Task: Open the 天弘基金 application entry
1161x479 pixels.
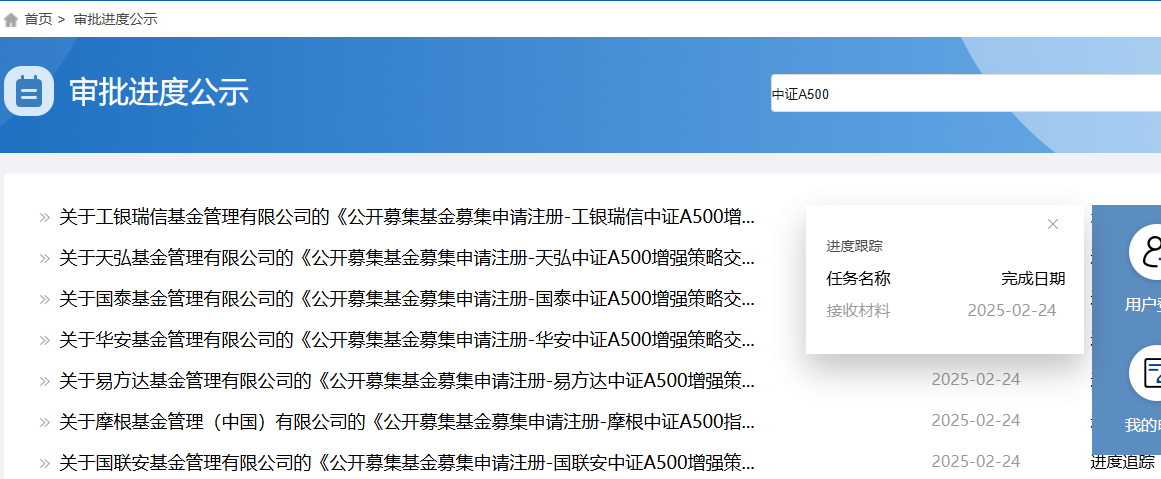Action: coord(407,258)
